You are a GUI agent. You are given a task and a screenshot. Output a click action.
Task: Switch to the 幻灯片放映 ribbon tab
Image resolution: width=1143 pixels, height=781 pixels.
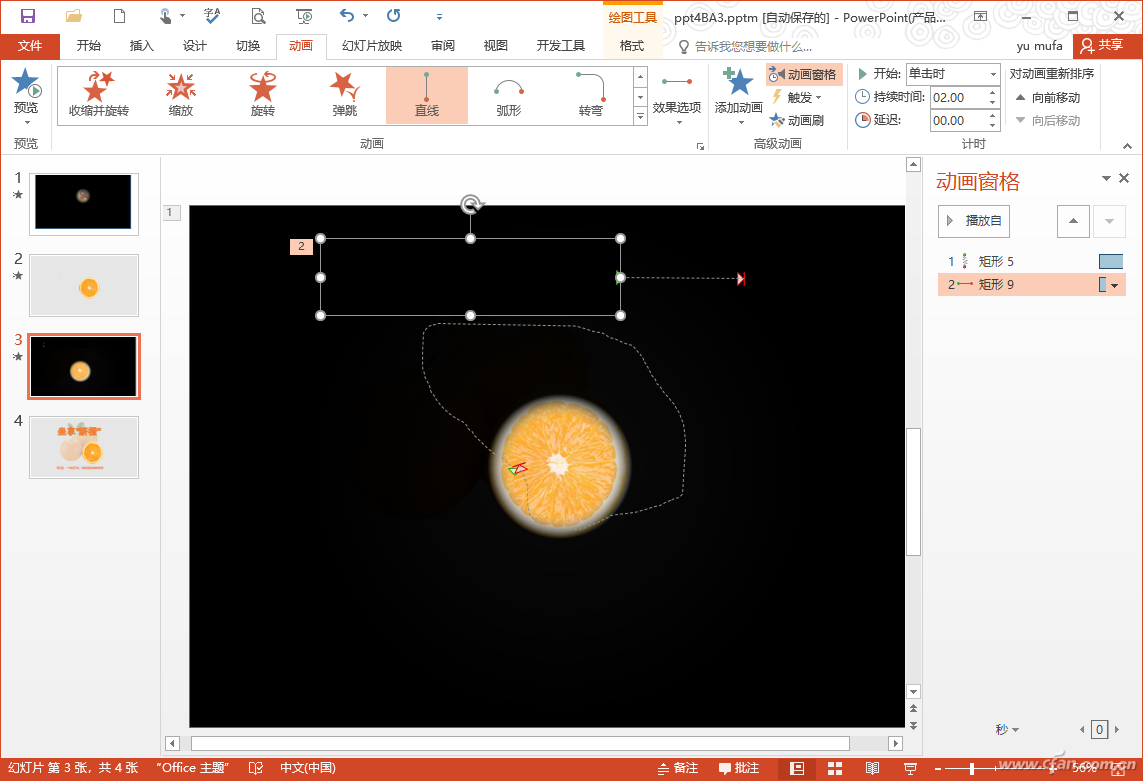point(372,45)
